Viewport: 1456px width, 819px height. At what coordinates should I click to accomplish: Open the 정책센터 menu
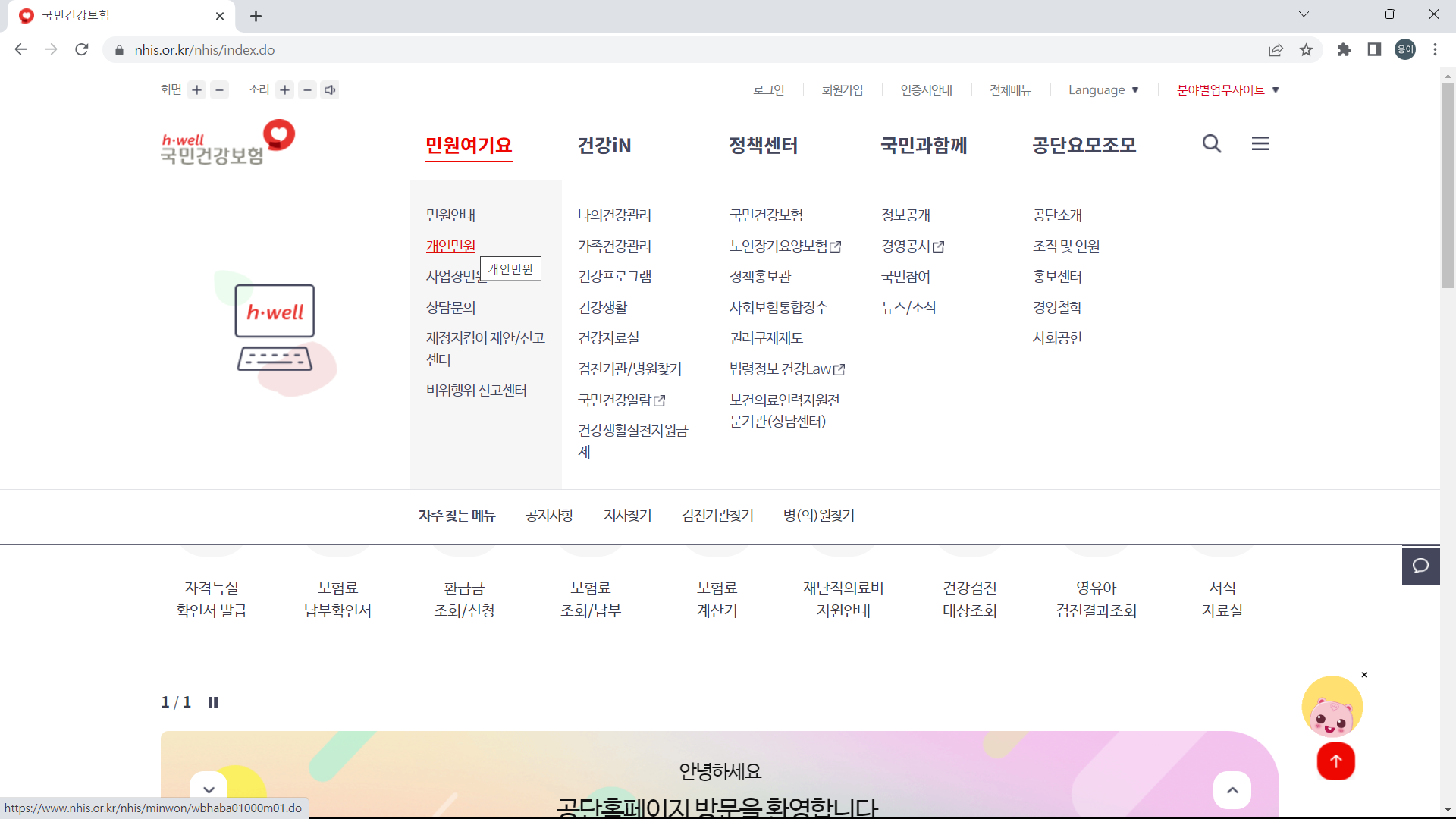[763, 146]
